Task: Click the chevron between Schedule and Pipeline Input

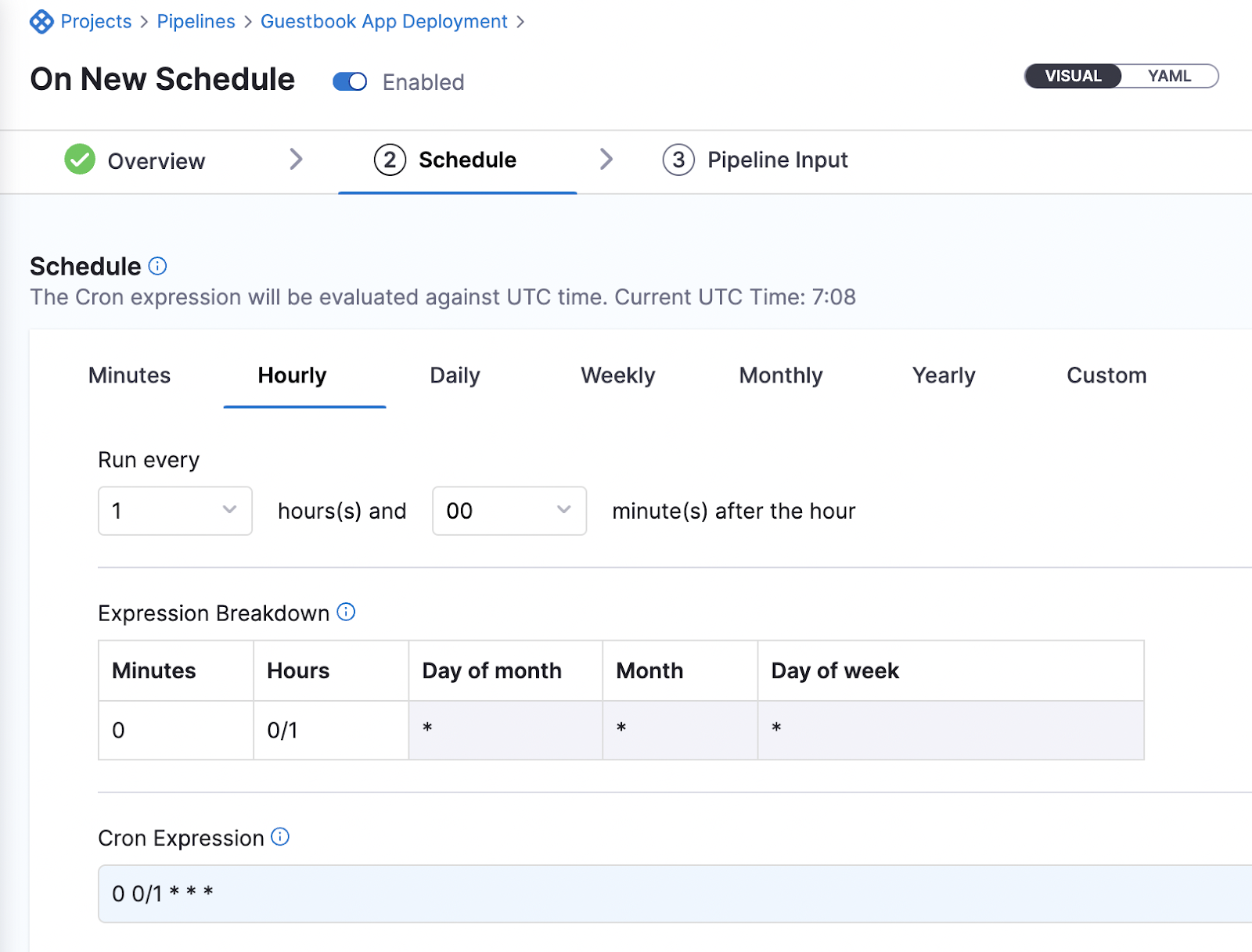Action: coord(607,159)
